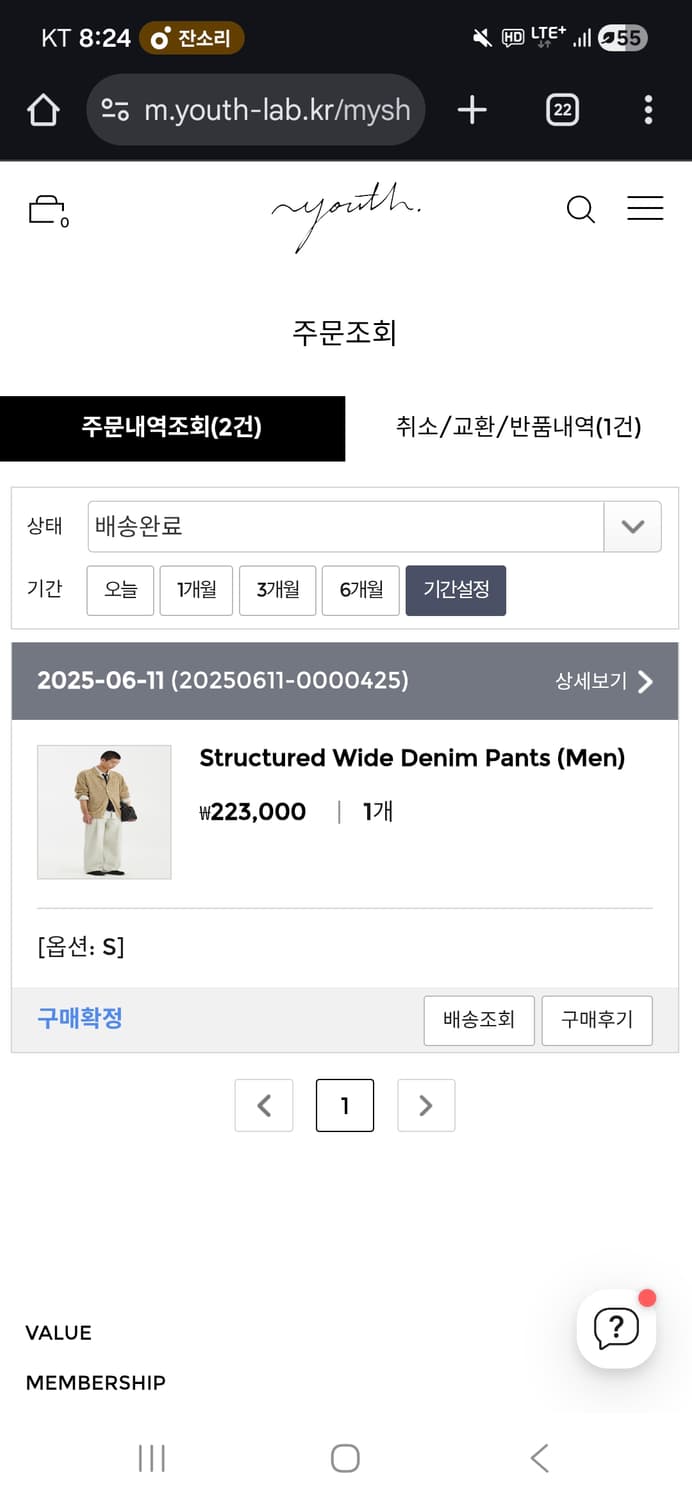The height and width of the screenshot is (1500, 692).
Task: Go to next page arrow
Action: point(426,1105)
